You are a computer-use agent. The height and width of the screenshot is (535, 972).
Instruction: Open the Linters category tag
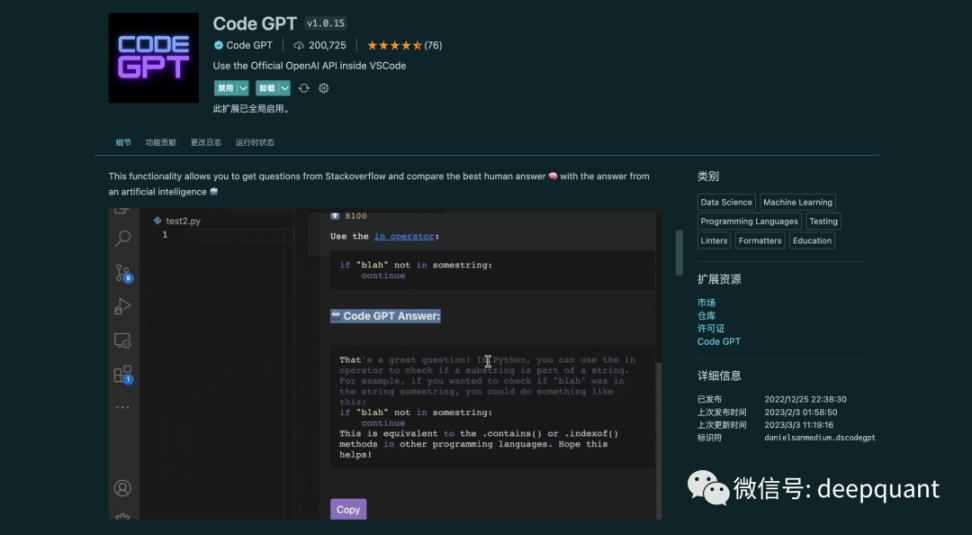pos(714,241)
